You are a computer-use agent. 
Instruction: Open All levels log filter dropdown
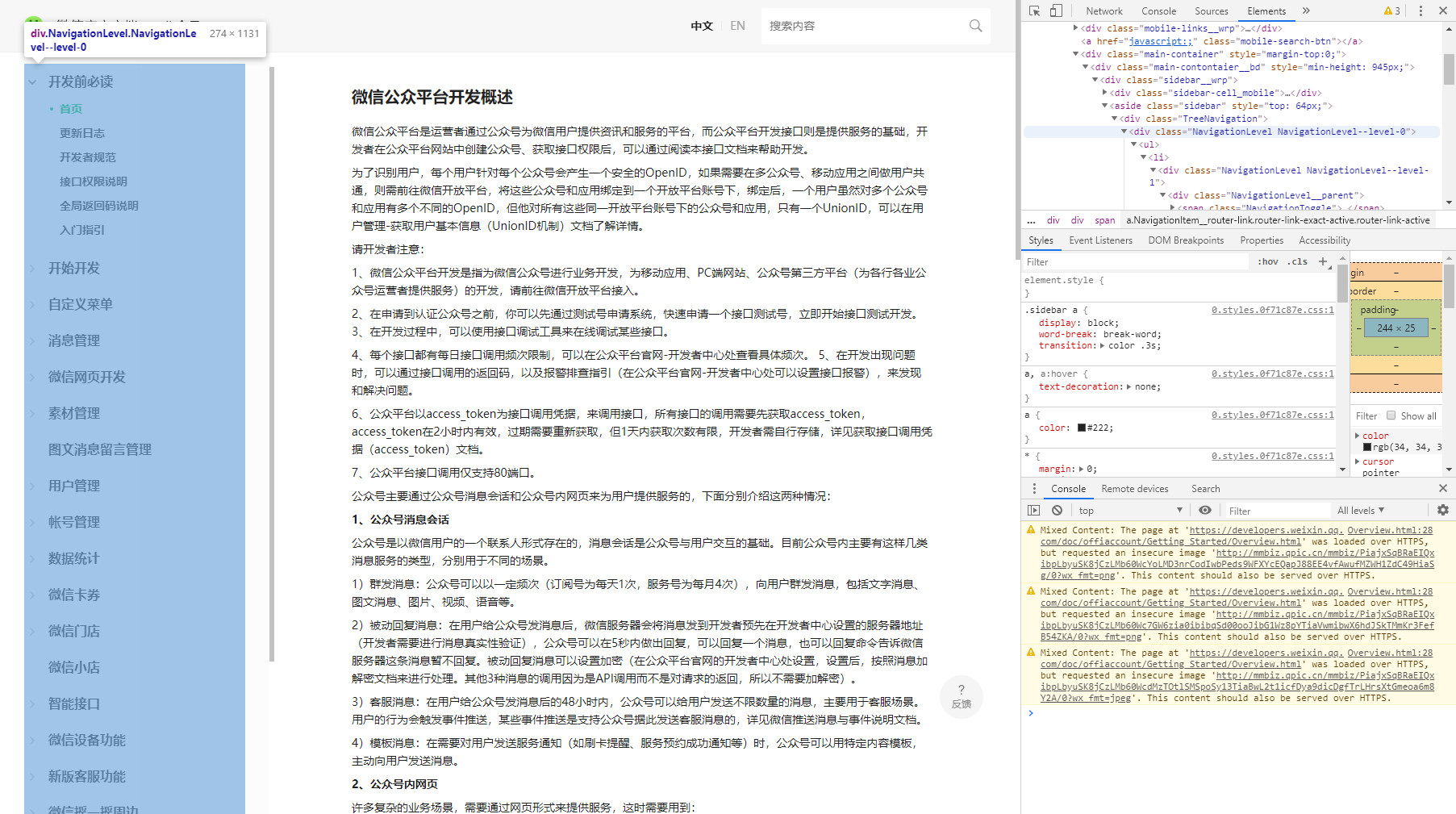coord(1361,510)
